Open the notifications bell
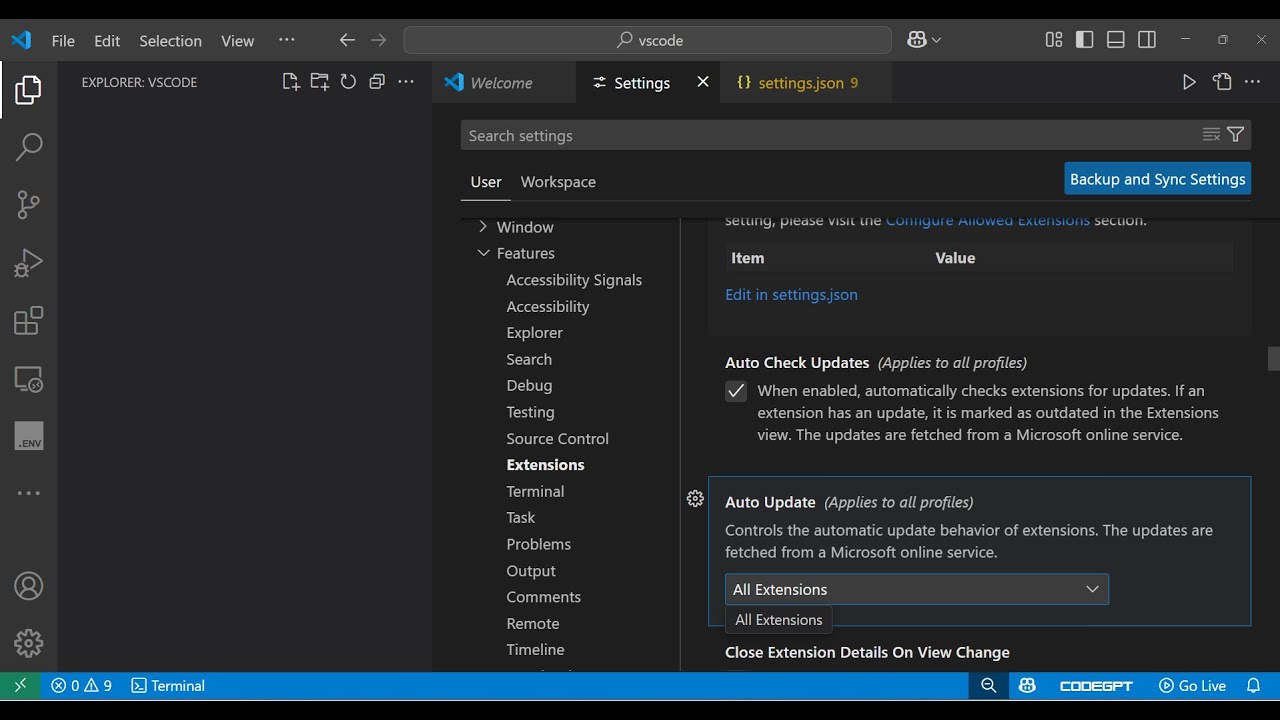This screenshot has height=720, width=1280. 1253,685
